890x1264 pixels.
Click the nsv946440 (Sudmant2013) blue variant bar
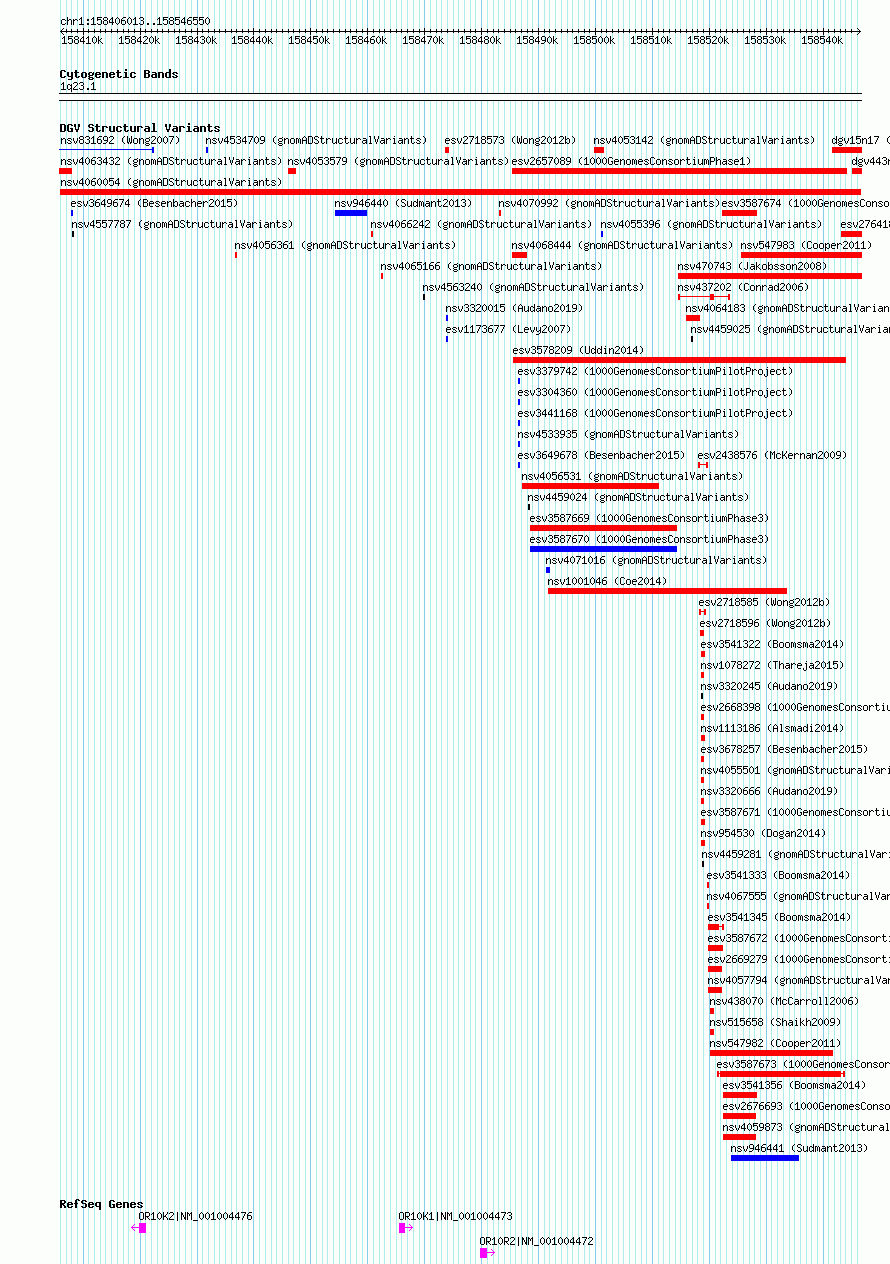[x=351, y=213]
